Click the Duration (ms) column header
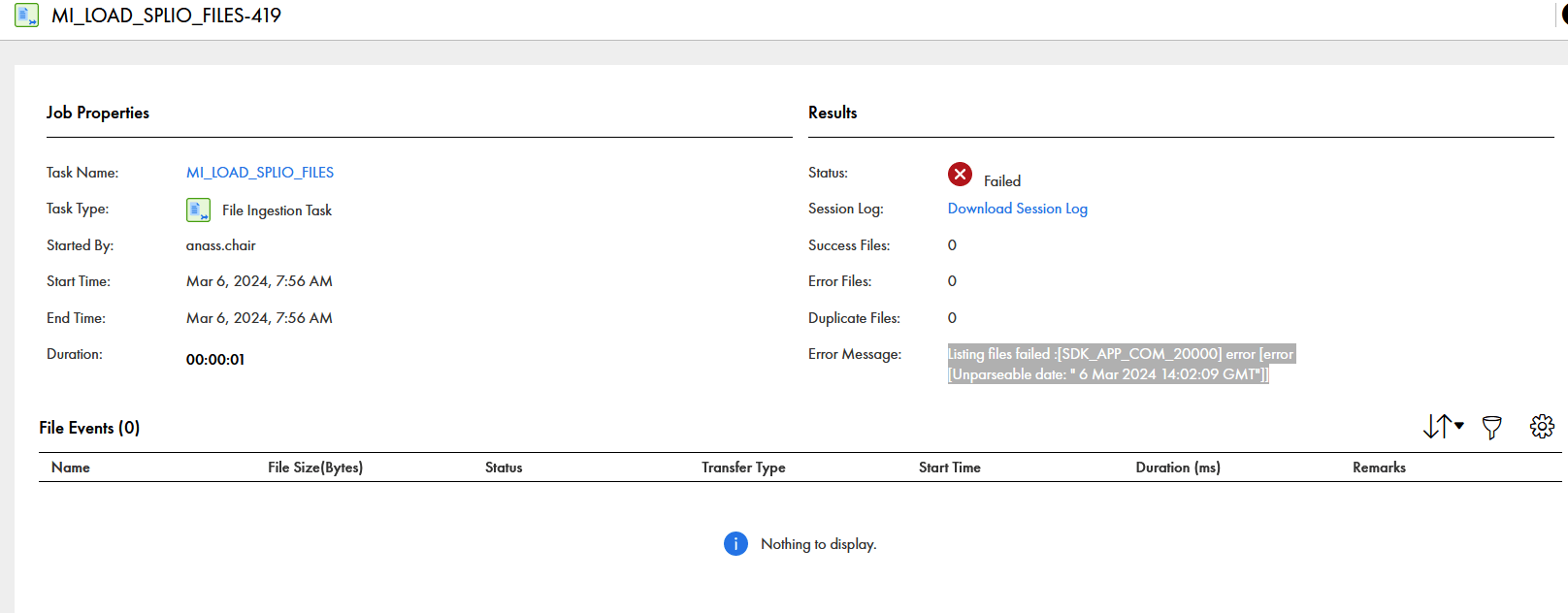This screenshot has width=1568, height=613. (1178, 468)
